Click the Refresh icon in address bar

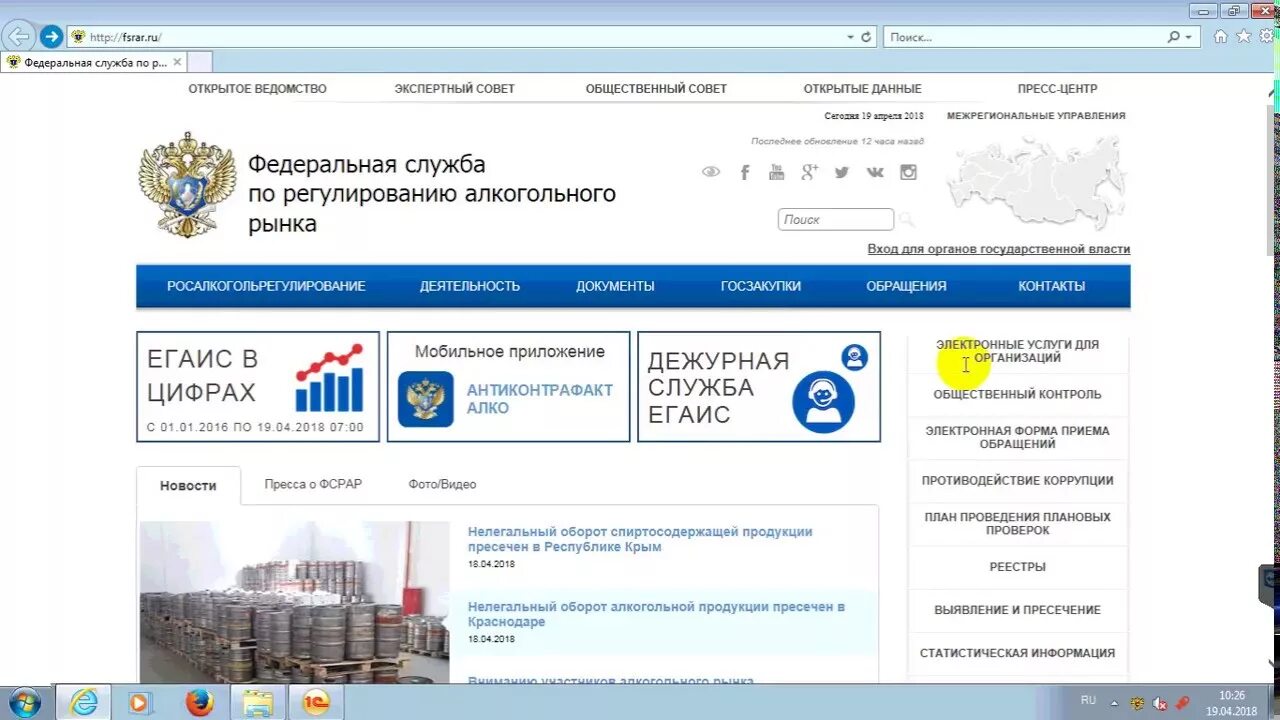[866, 37]
